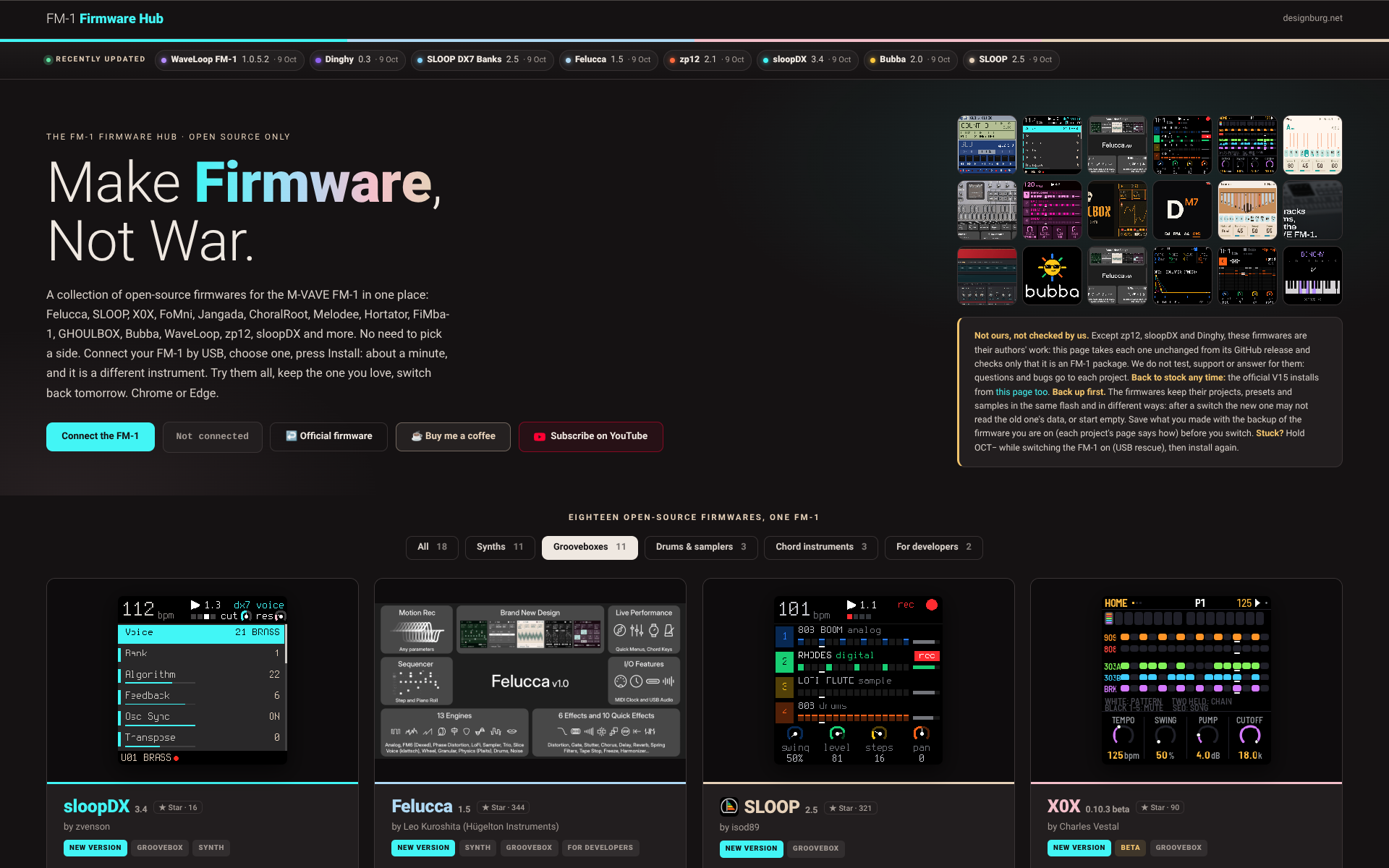Viewport: 1389px width, 868px height.
Task: Click the sloopDX screen preview image
Action: [203, 680]
